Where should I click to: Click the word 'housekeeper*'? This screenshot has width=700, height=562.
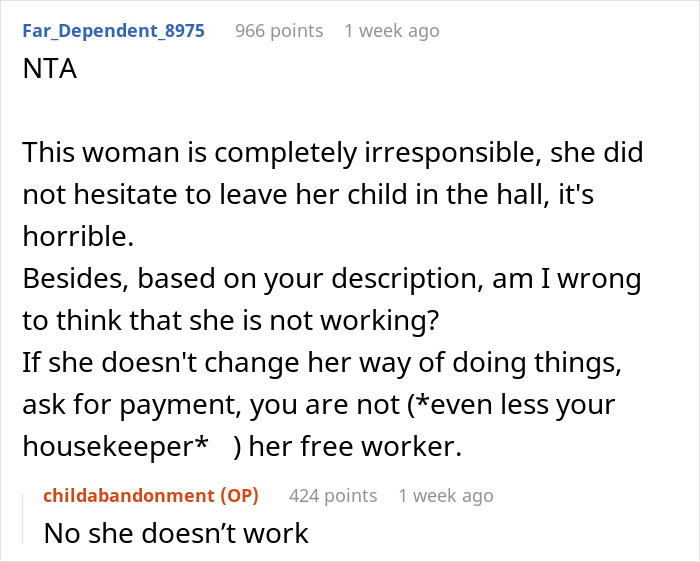click(x=121, y=448)
